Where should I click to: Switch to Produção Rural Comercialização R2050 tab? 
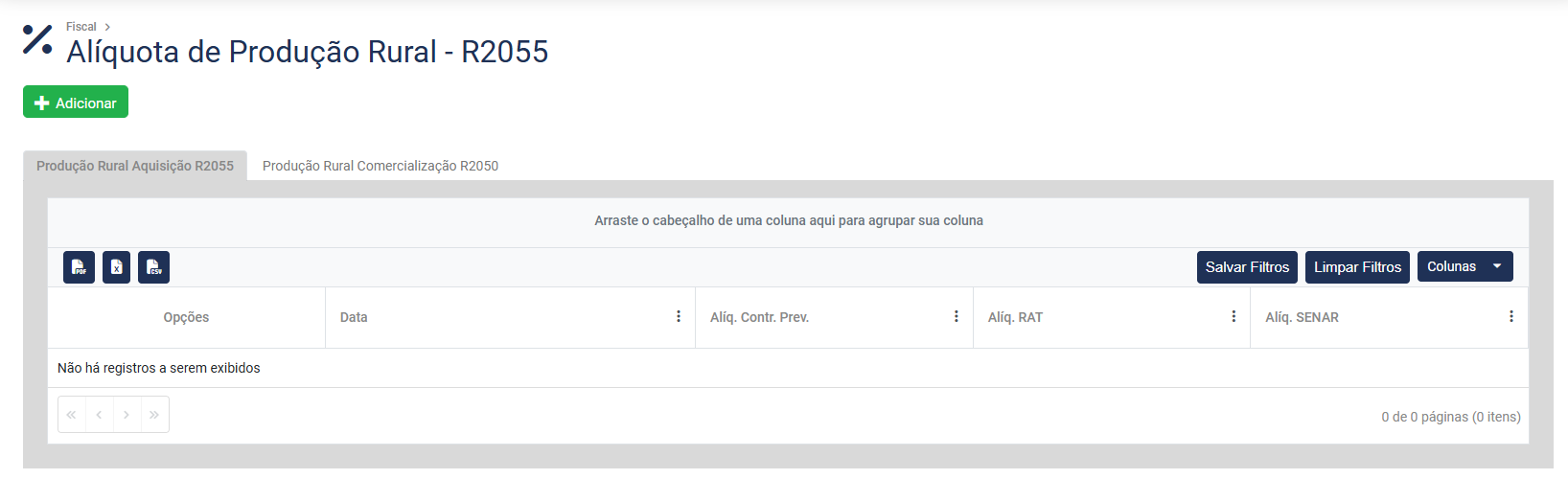(x=380, y=166)
